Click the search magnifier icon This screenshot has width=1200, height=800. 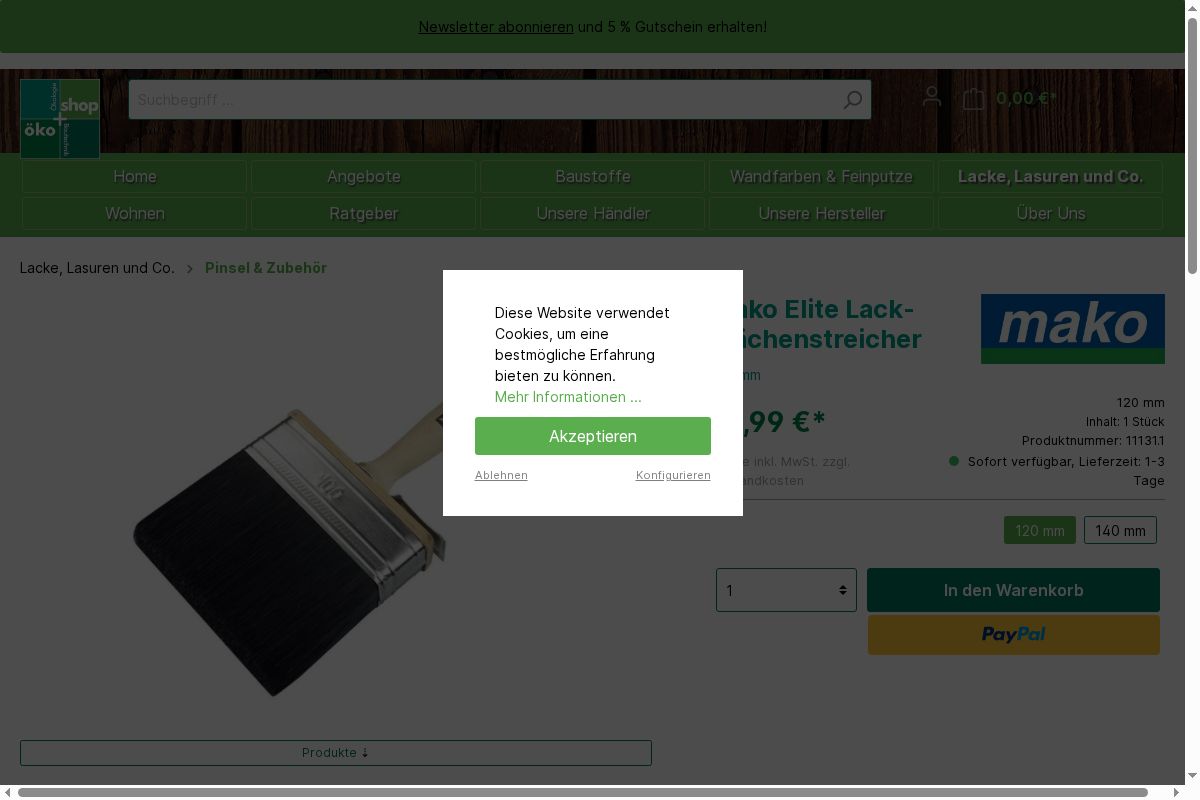click(x=852, y=100)
